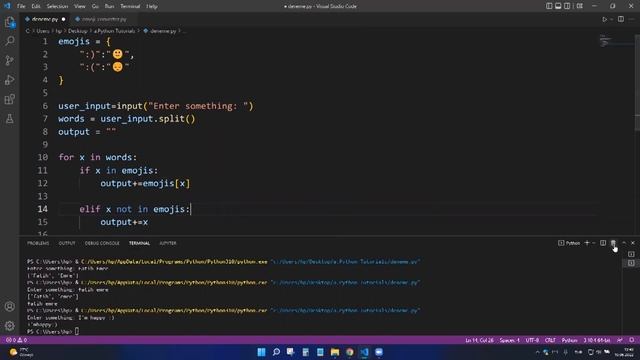
Task: Open the Accounts menu icon
Action: click(10, 307)
